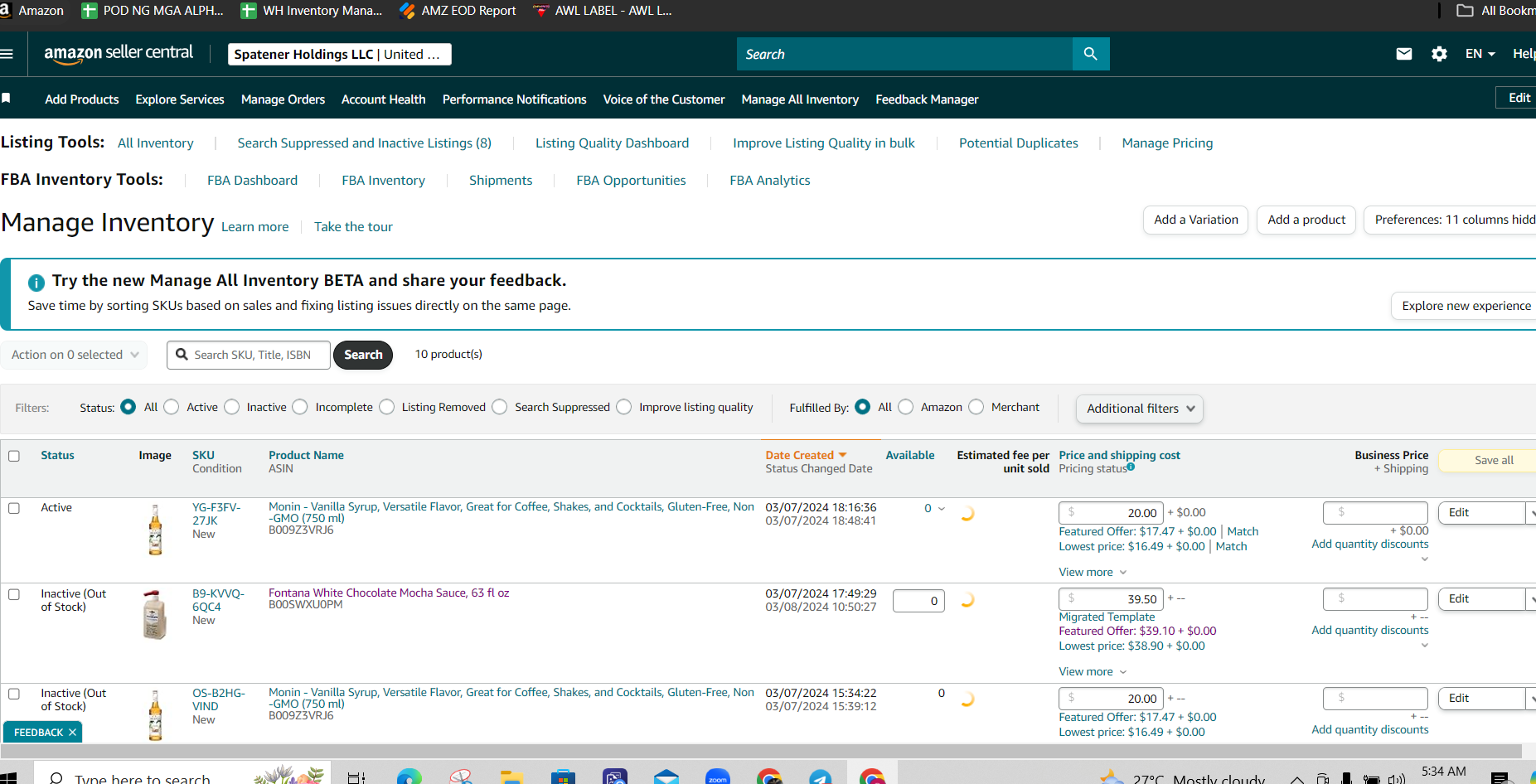Open the WH Inventory Mana bookmark
Viewport: 1536px width, 784px height.
point(312,11)
